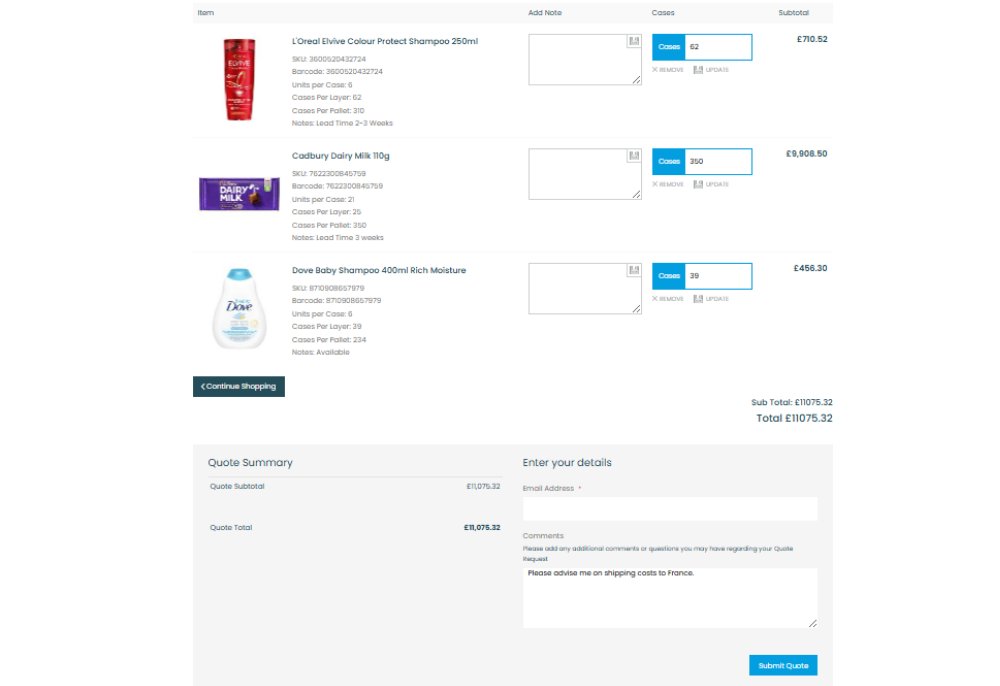Click the Cadbury Dairy Milk product thumbnail
1000x686 pixels.
point(239,194)
